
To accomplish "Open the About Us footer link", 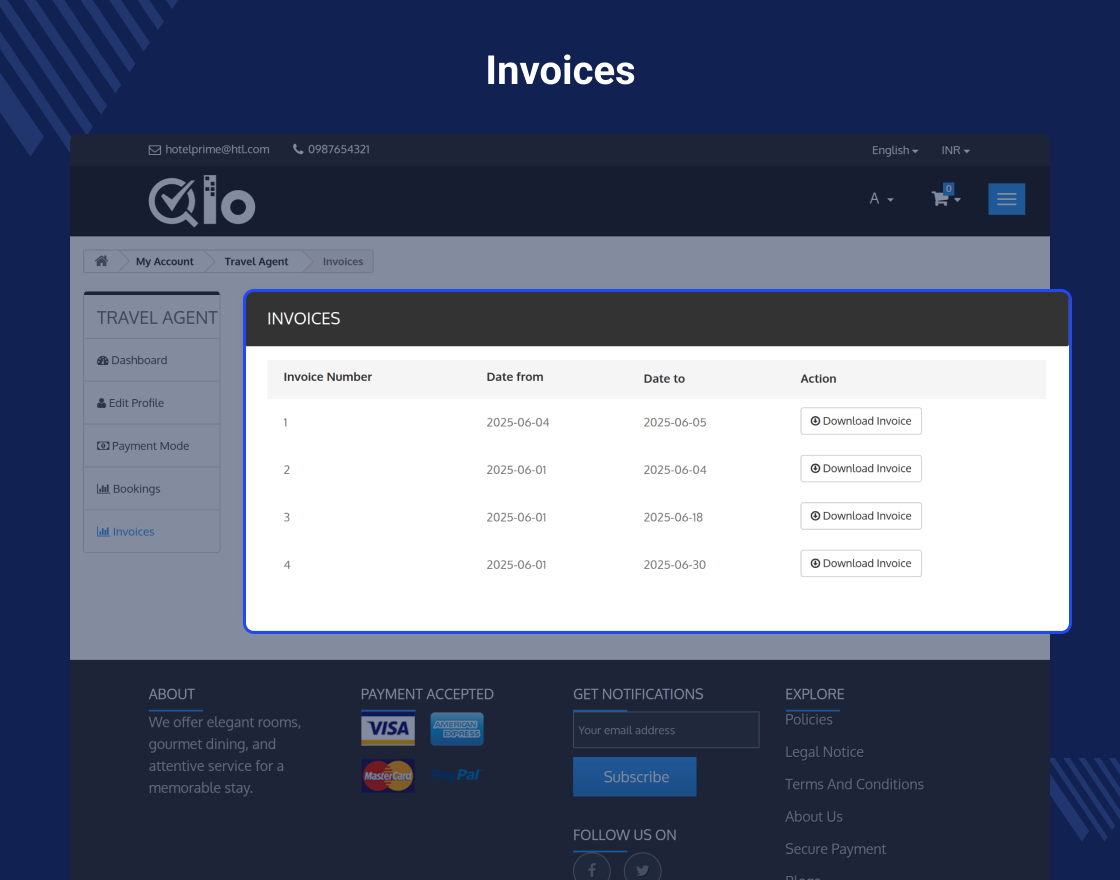I will [814, 816].
